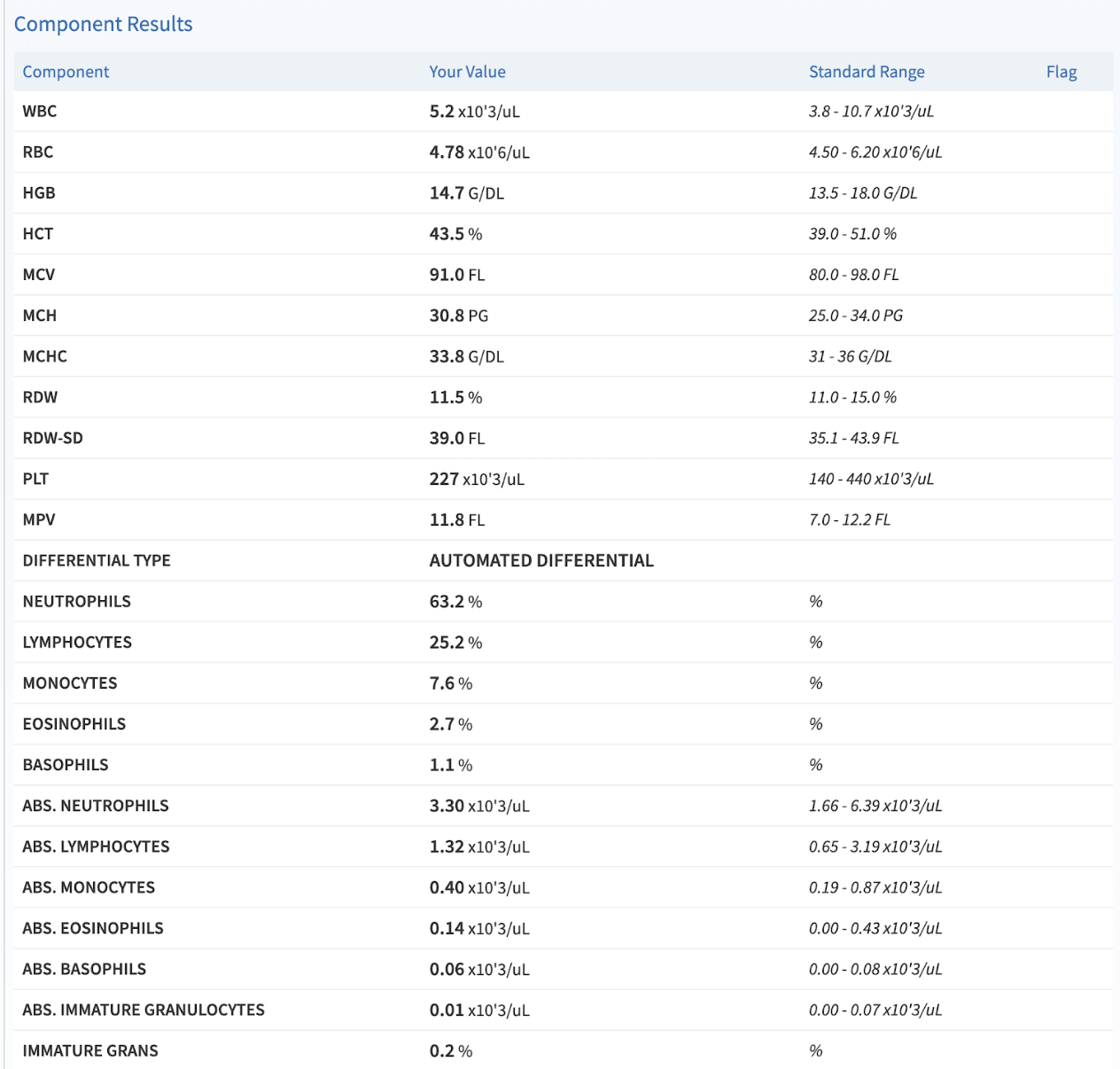Select the MCHC component label
Image resolution: width=1120 pixels, height=1069 pixels.
click(x=45, y=356)
